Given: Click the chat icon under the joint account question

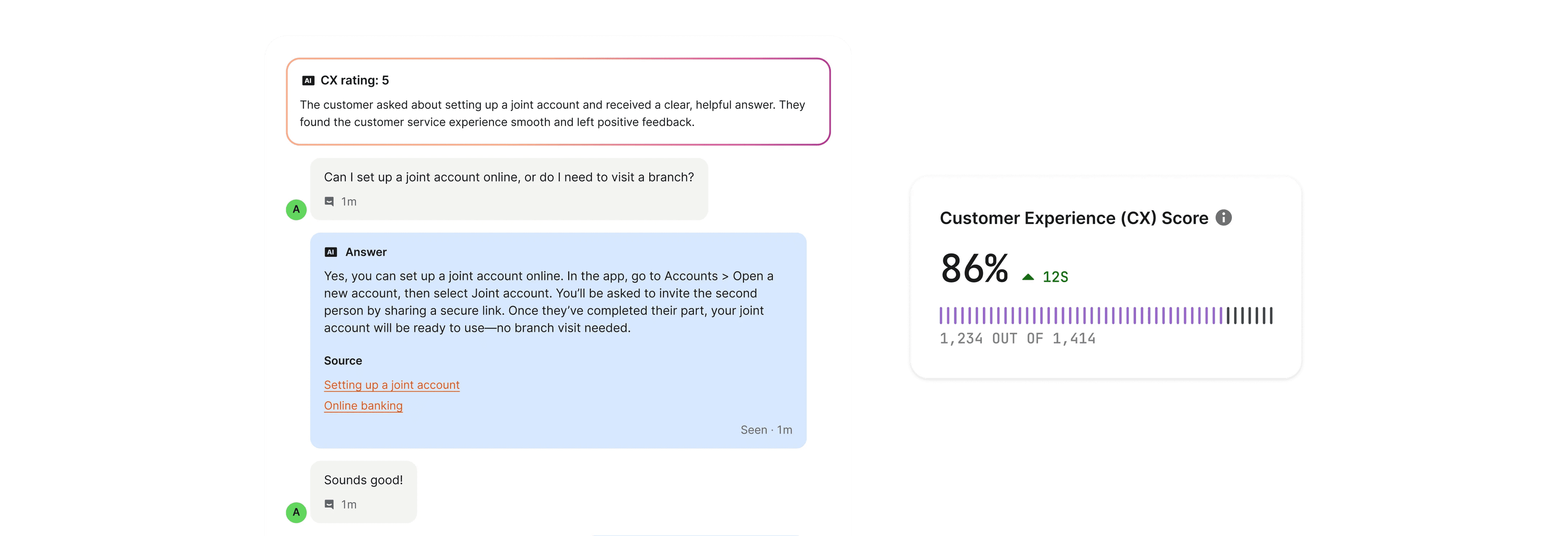Looking at the screenshot, I should tap(329, 201).
